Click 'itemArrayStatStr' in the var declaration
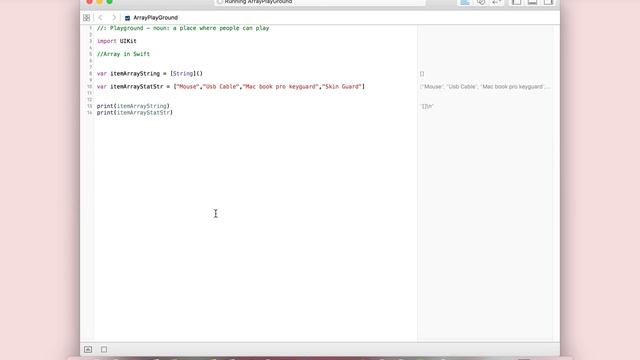640x360 pixels. pyautogui.click(x=136, y=87)
